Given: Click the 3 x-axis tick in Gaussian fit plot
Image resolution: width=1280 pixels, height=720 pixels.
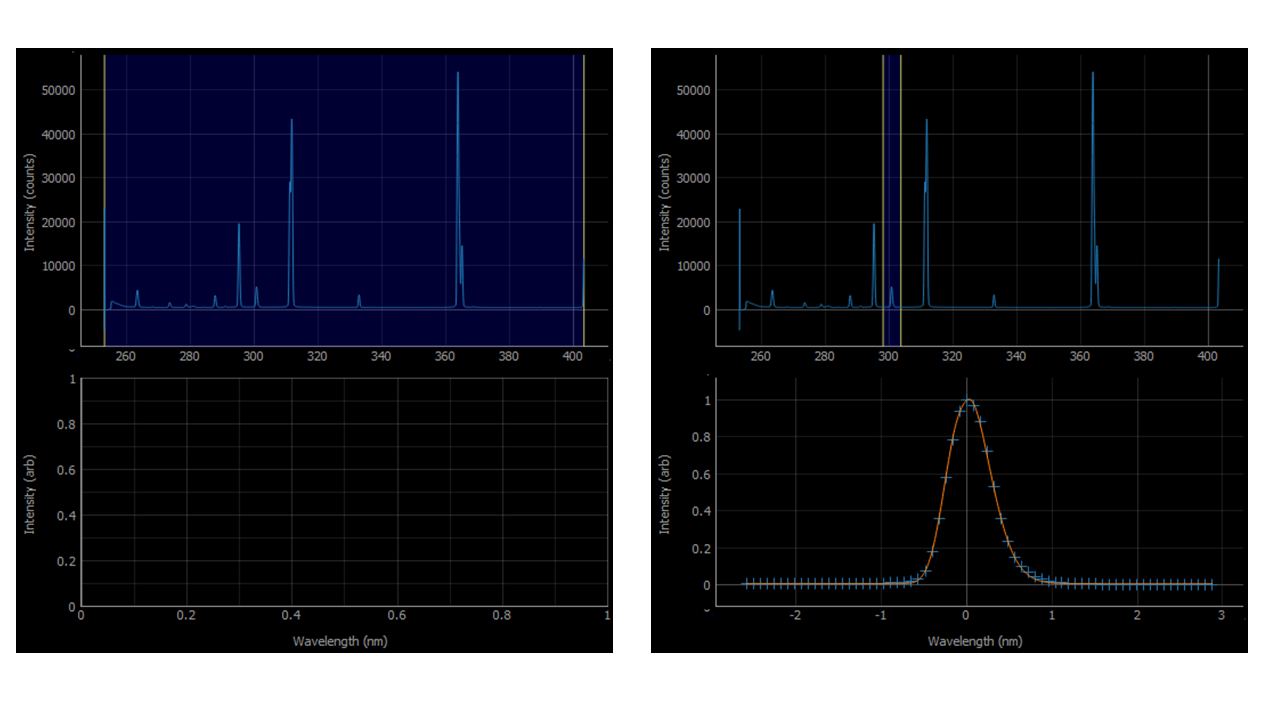Looking at the screenshot, I should click(x=1222, y=616).
